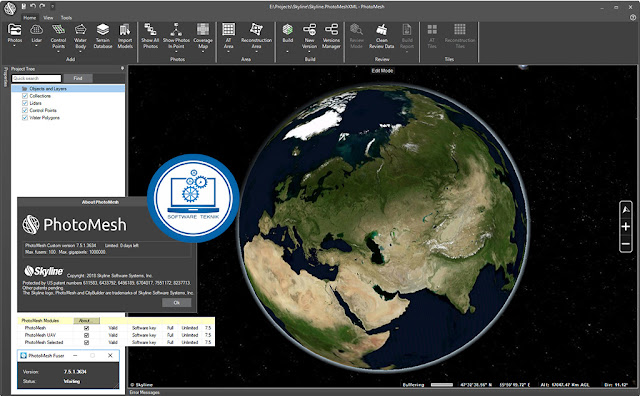640x396 pixels.
Task: Toggle the Control Points layer checkbox
Action: [25, 110]
